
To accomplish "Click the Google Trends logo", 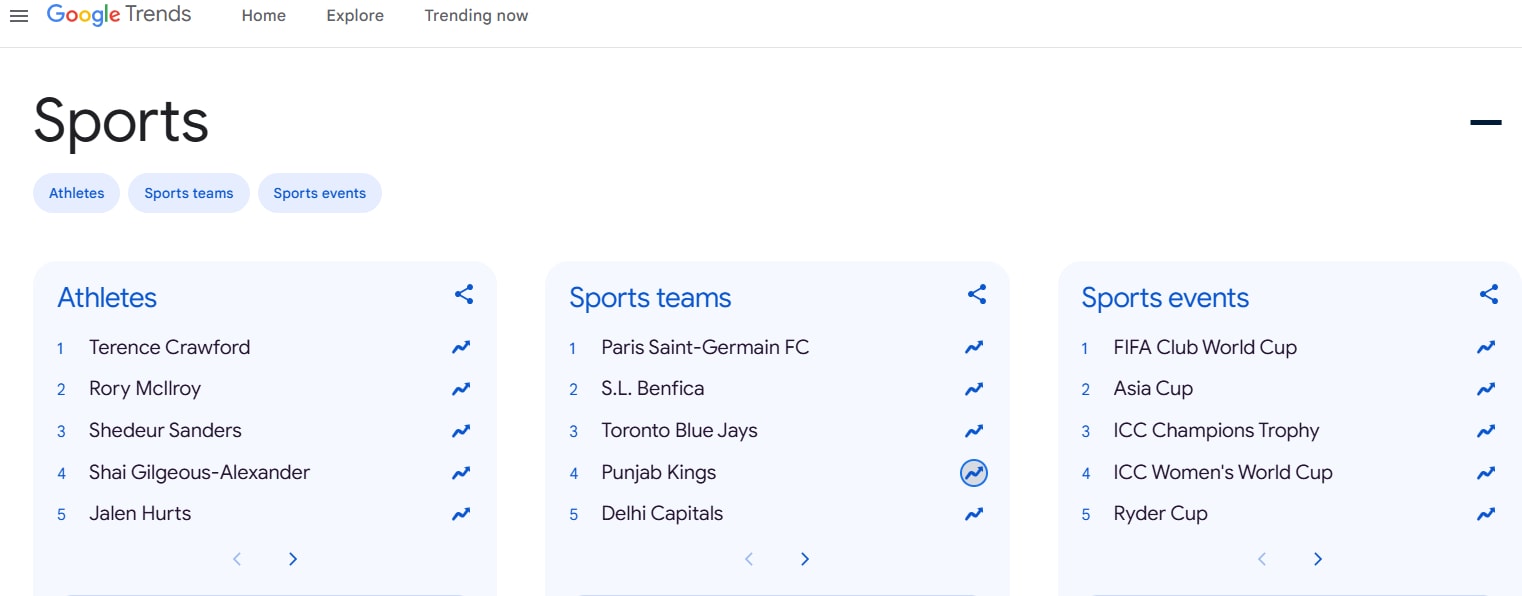I will tap(119, 15).
